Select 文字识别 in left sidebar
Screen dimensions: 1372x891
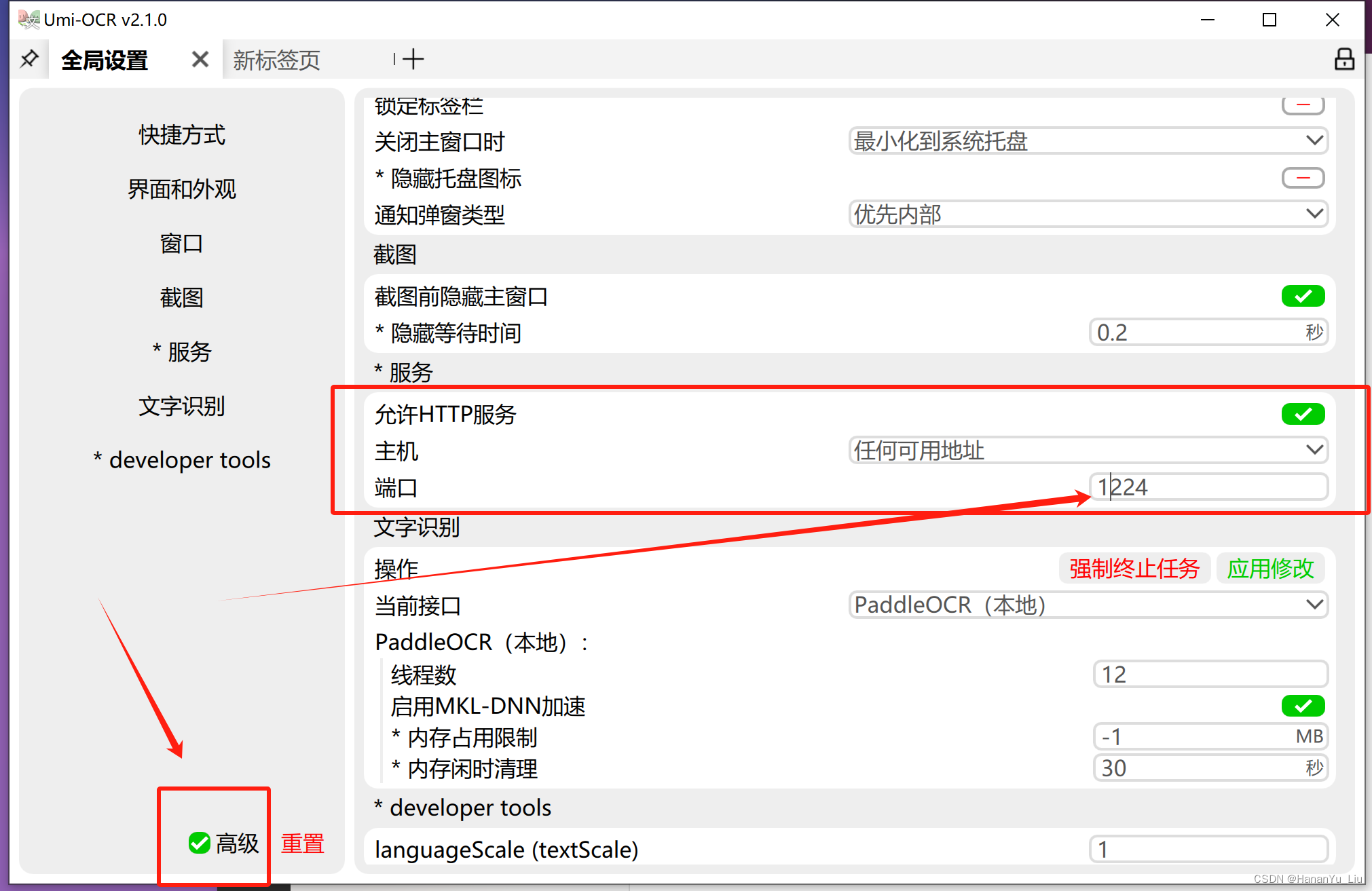[181, 406]
